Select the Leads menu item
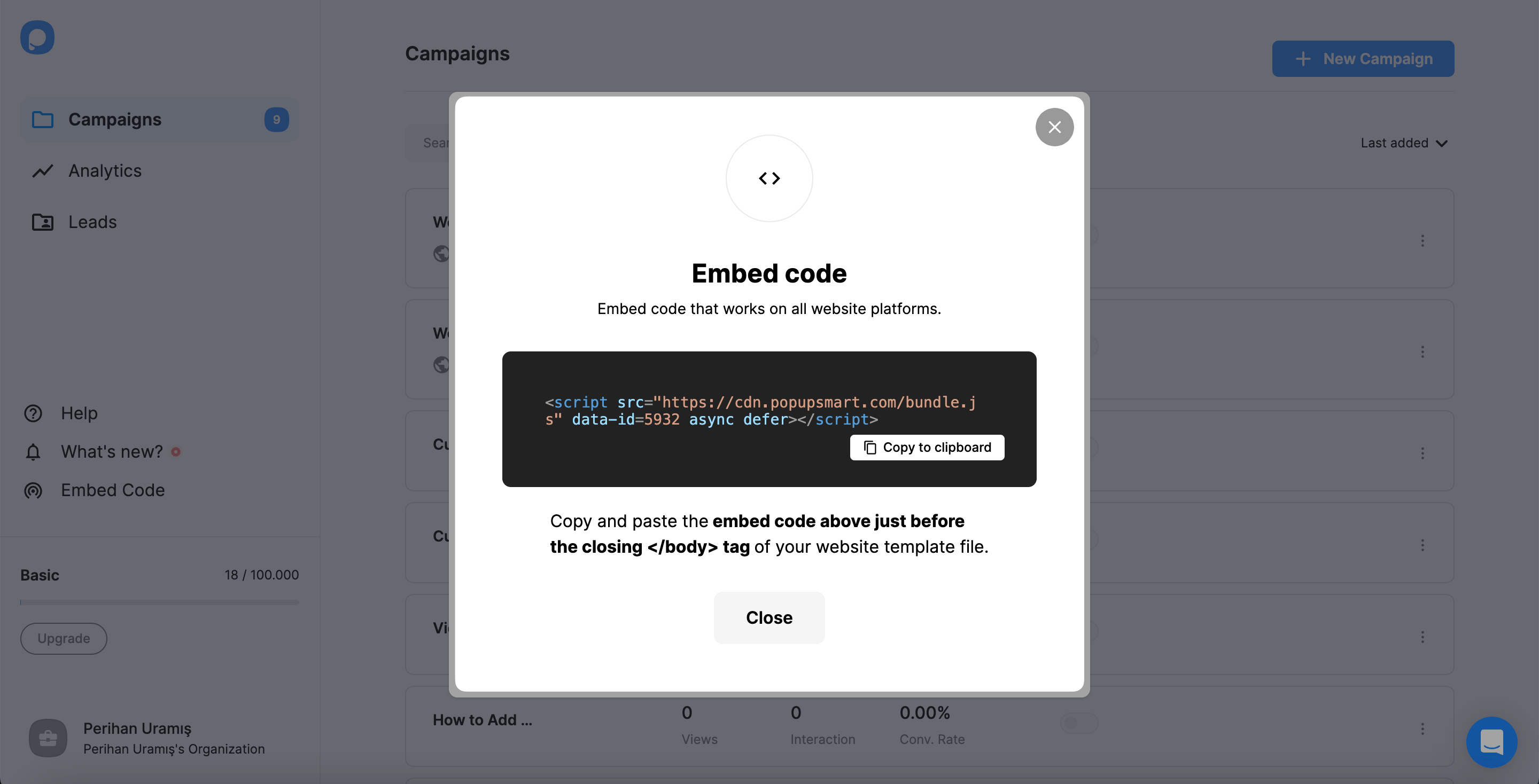Screen dimensions: 1539x784 pos(92,221)
